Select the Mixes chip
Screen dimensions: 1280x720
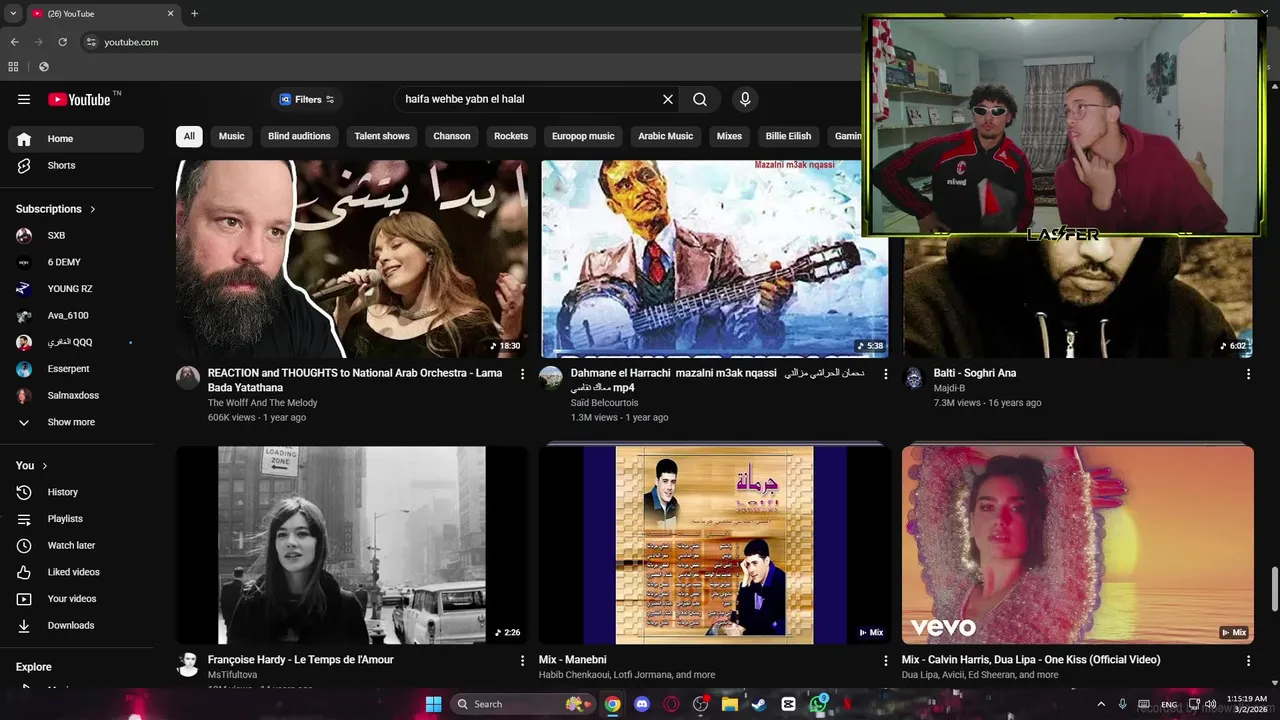(729, 136)
